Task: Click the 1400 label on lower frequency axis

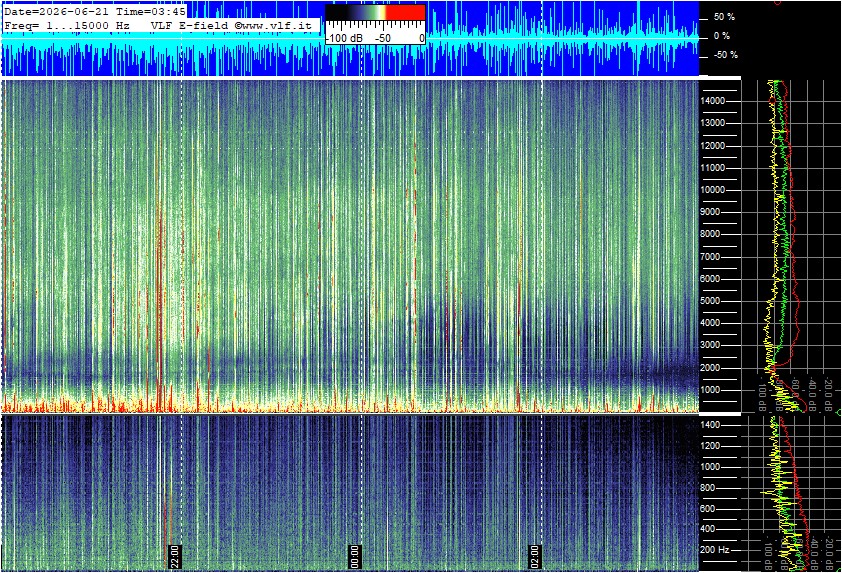Action: pyautogui.click(x=710, y=425)
